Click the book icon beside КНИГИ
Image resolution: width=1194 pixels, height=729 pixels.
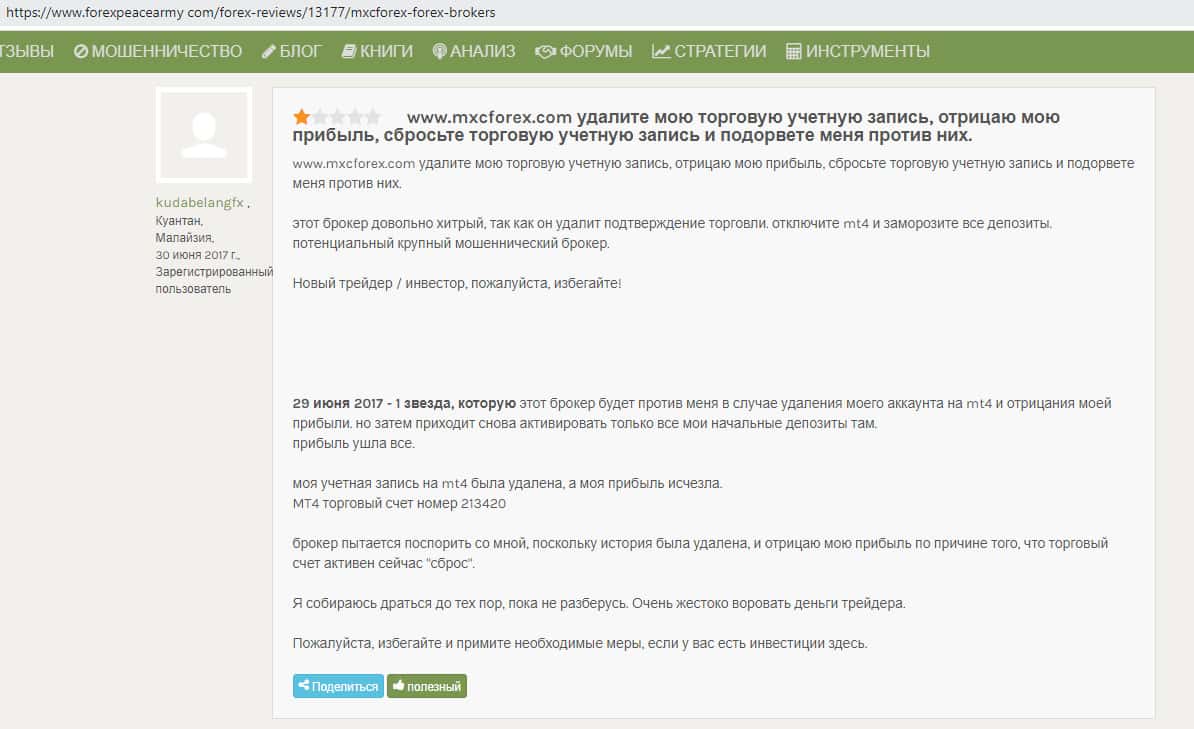click(349, 51)
